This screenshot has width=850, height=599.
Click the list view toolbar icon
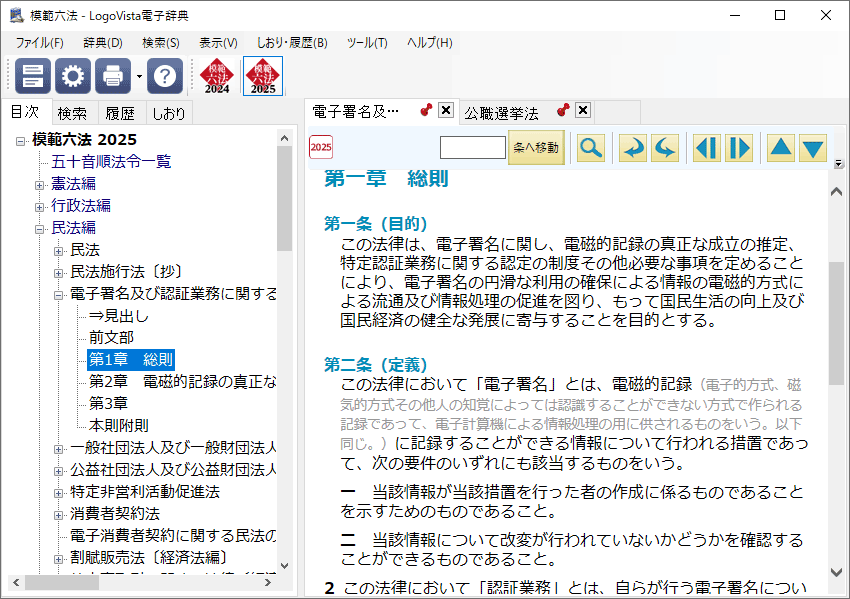tap(33, 76)
